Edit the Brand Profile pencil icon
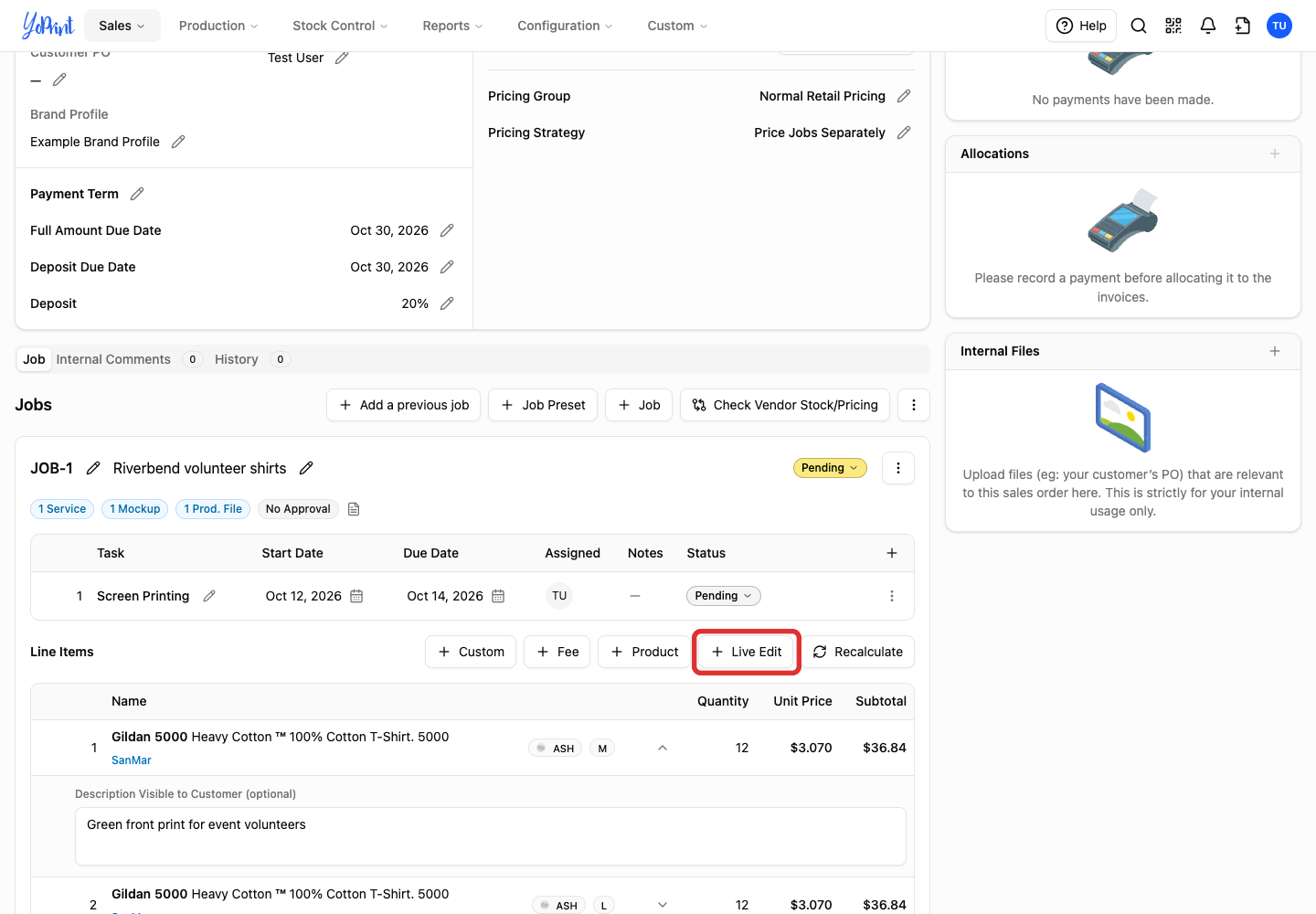 click(x=178, y=142)
